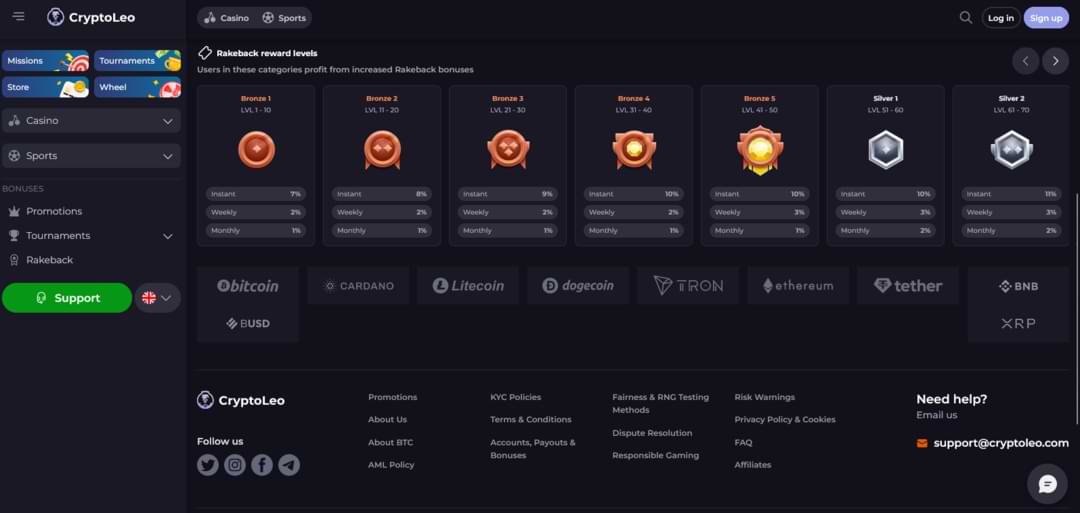The image size is (1080, 513).
Task: Click the footer CryptoLeo logo
Action: click(x=240, y=400)
